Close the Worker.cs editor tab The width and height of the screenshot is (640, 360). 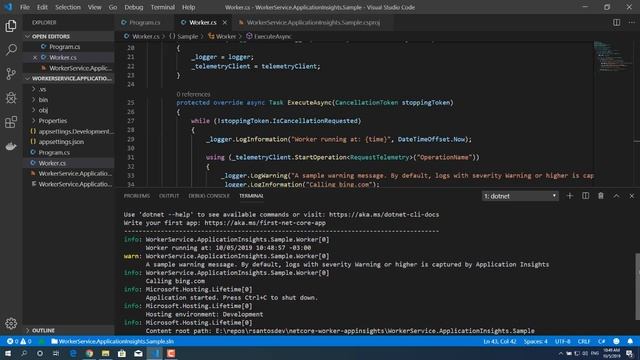224,22
